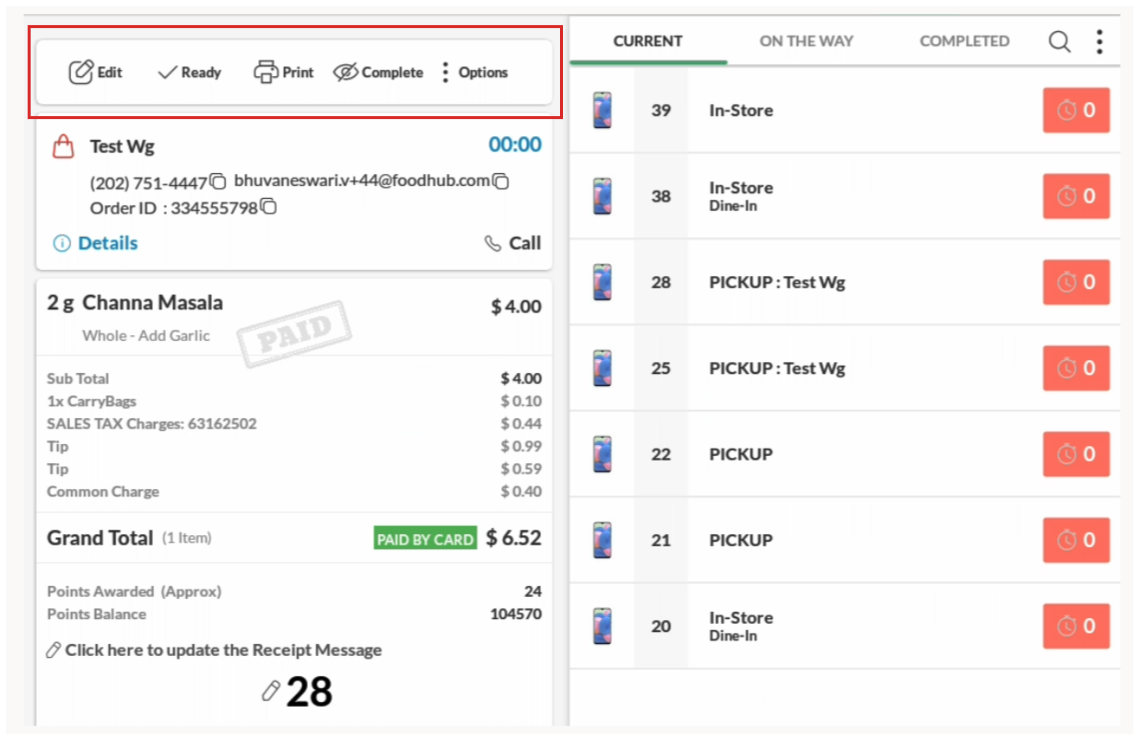This screenshot has height=741, width=1140.
Task: Switch to the CURRENT tab
Action: coord(648,41)
